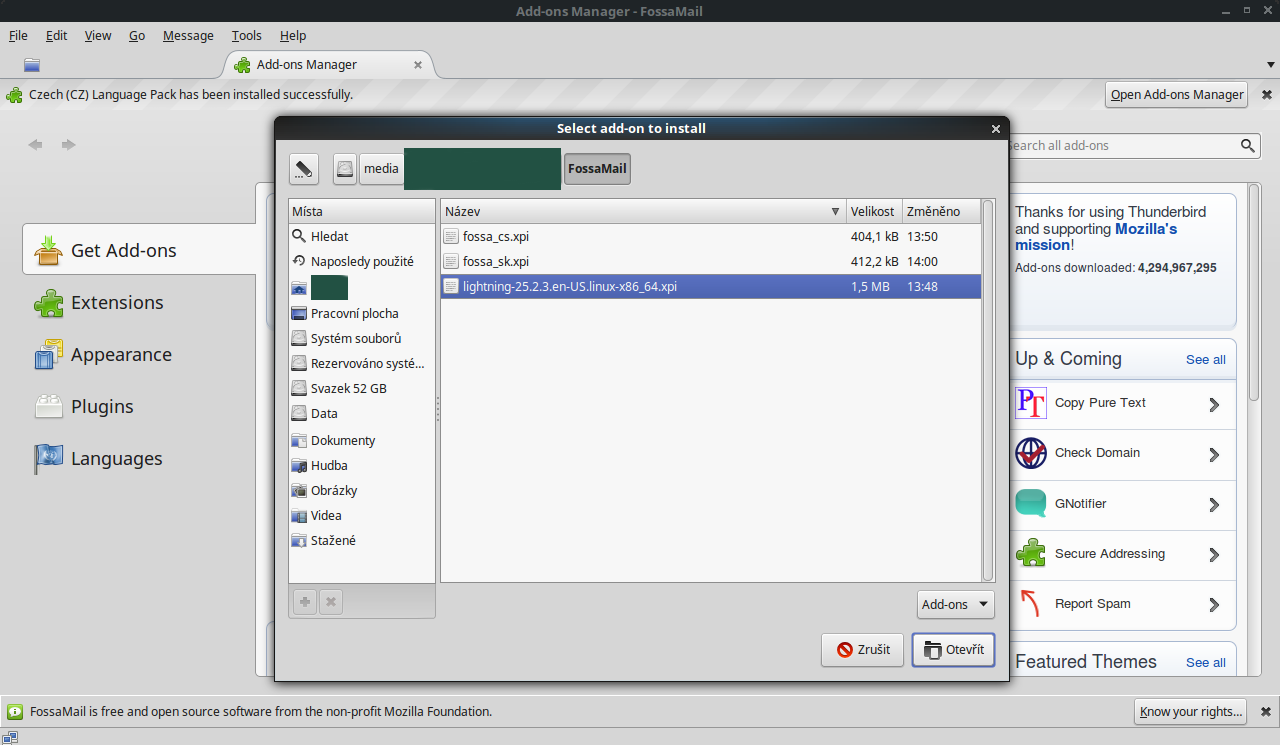
Task: Sort by Změněno column header
Action: click(940, 212)
